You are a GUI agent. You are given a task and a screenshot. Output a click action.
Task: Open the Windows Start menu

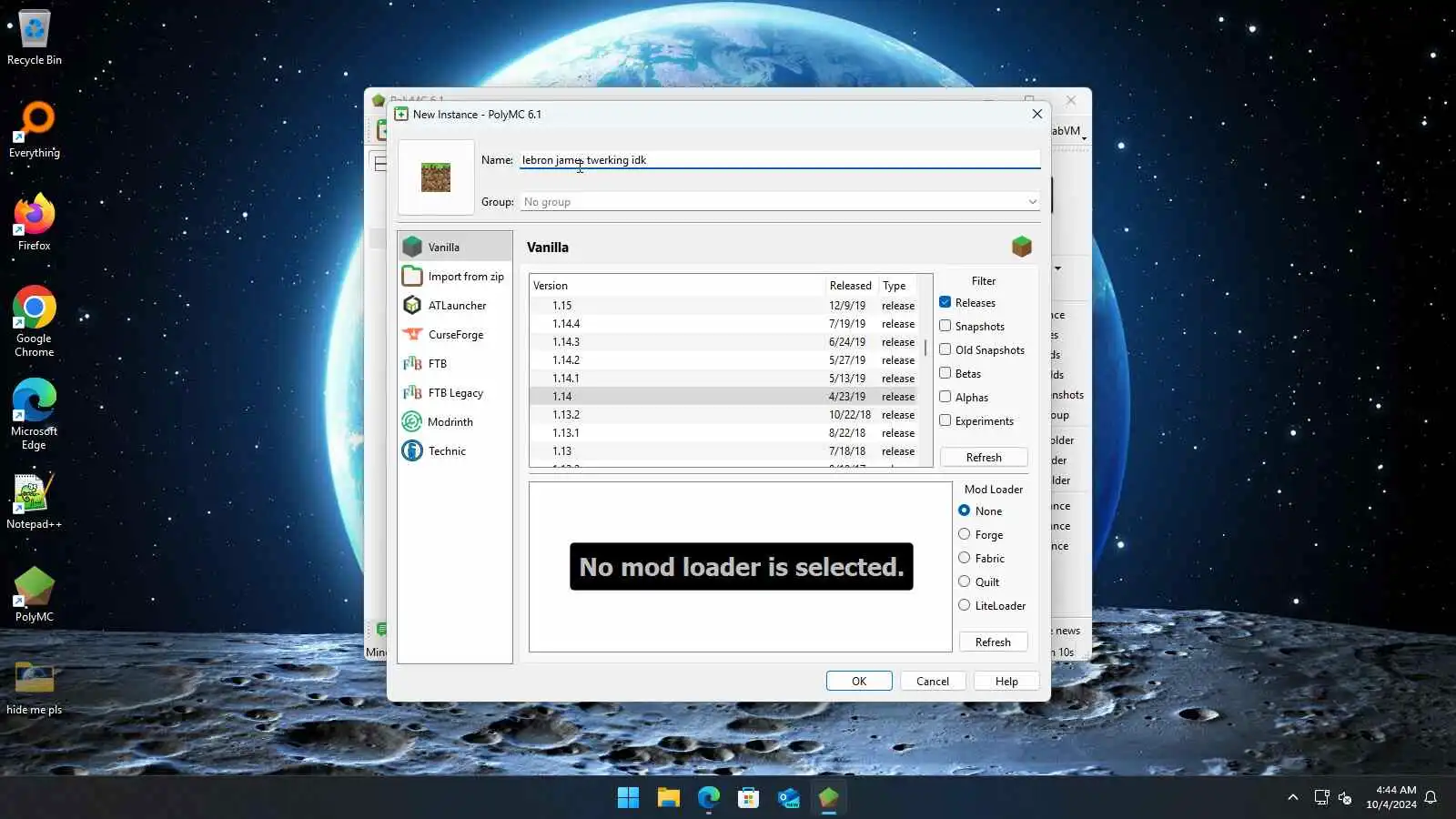click(628, 798)
